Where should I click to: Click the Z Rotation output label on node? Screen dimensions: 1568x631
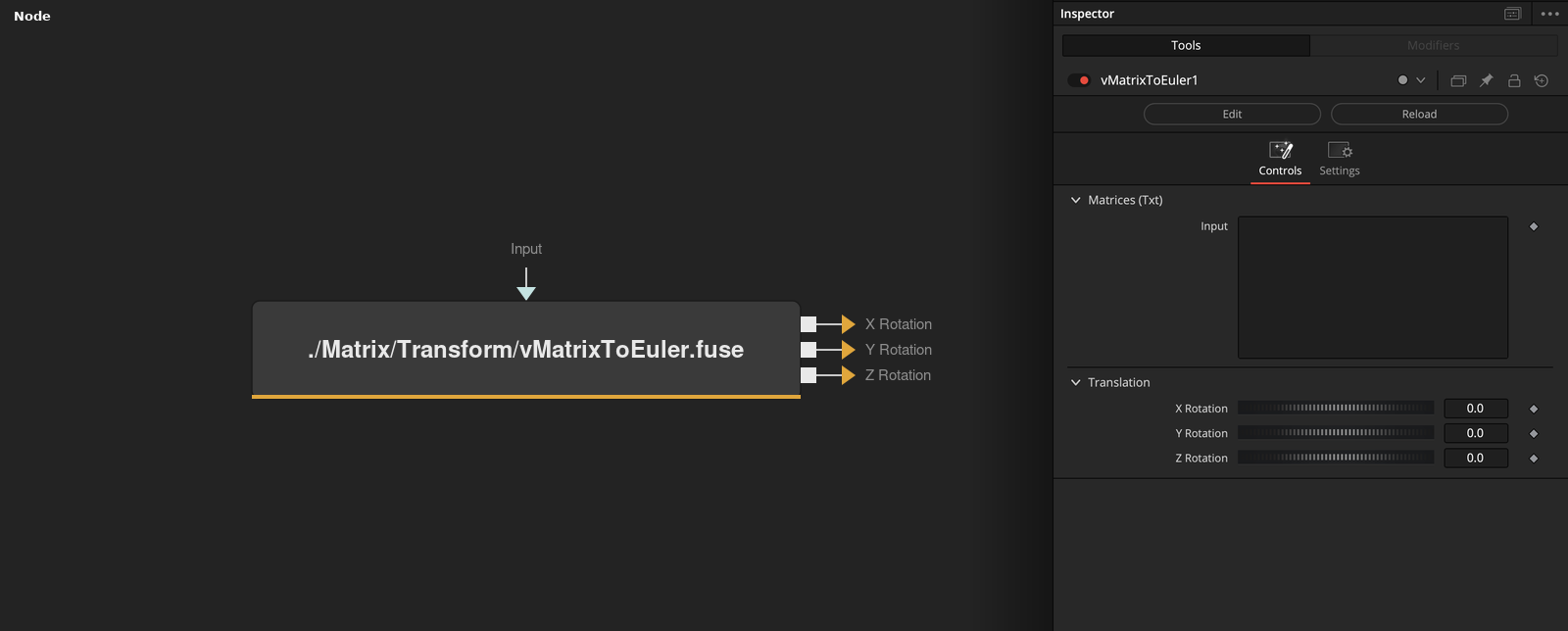tap(899, 375)
